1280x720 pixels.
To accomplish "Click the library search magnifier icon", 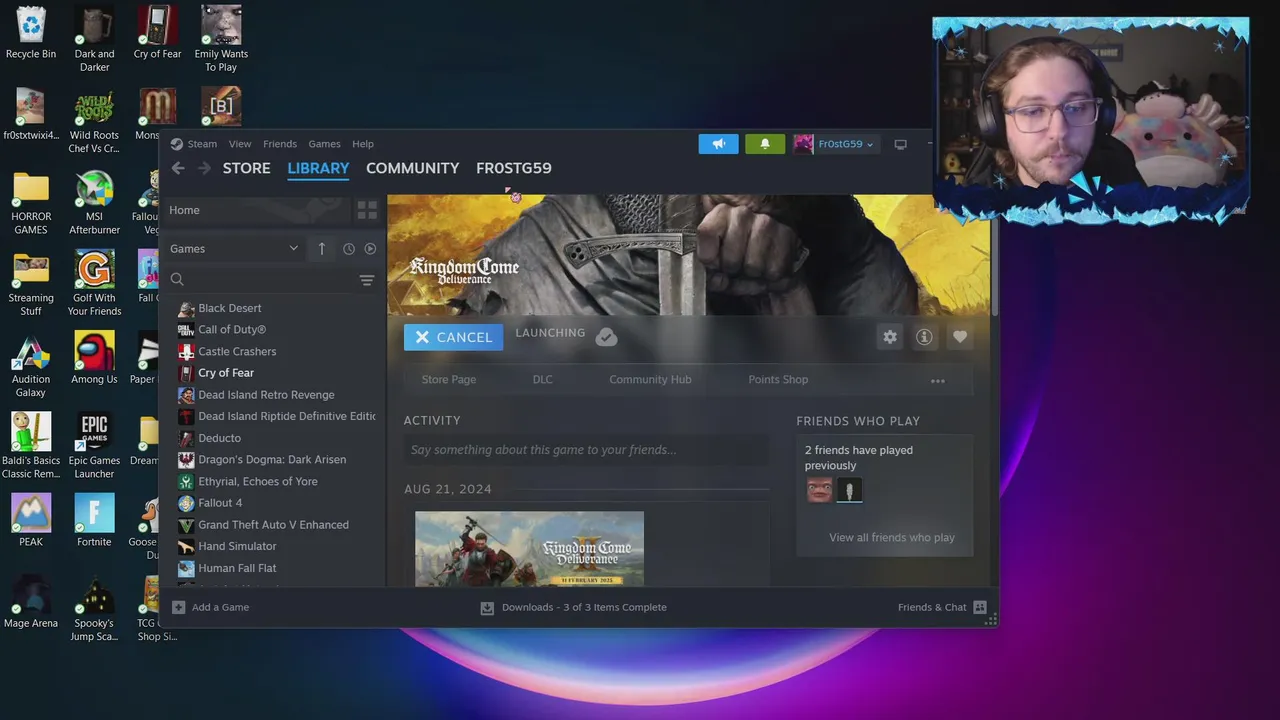I will coord(177,280).
